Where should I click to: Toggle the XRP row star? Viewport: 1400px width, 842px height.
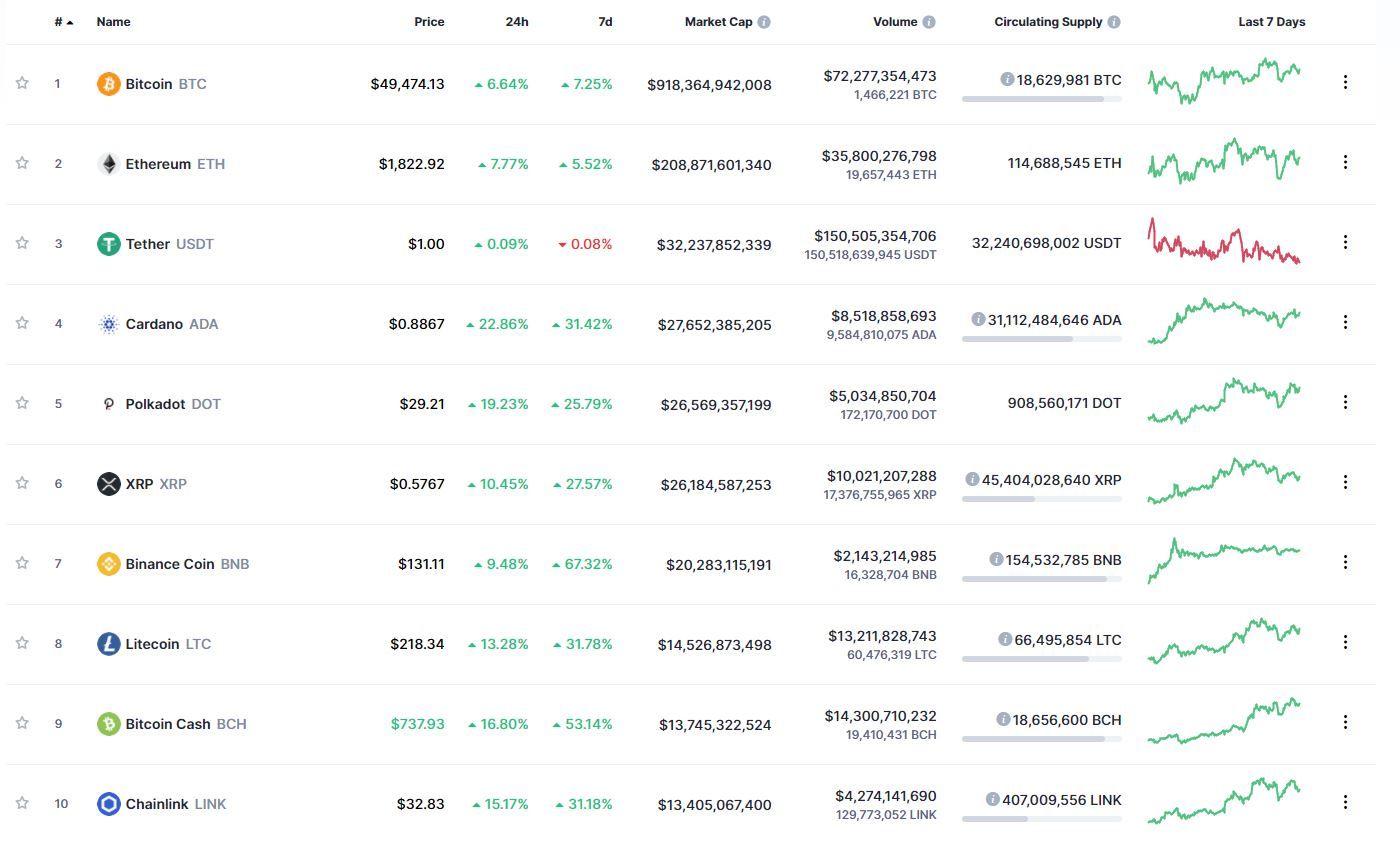tap(22, 483)
